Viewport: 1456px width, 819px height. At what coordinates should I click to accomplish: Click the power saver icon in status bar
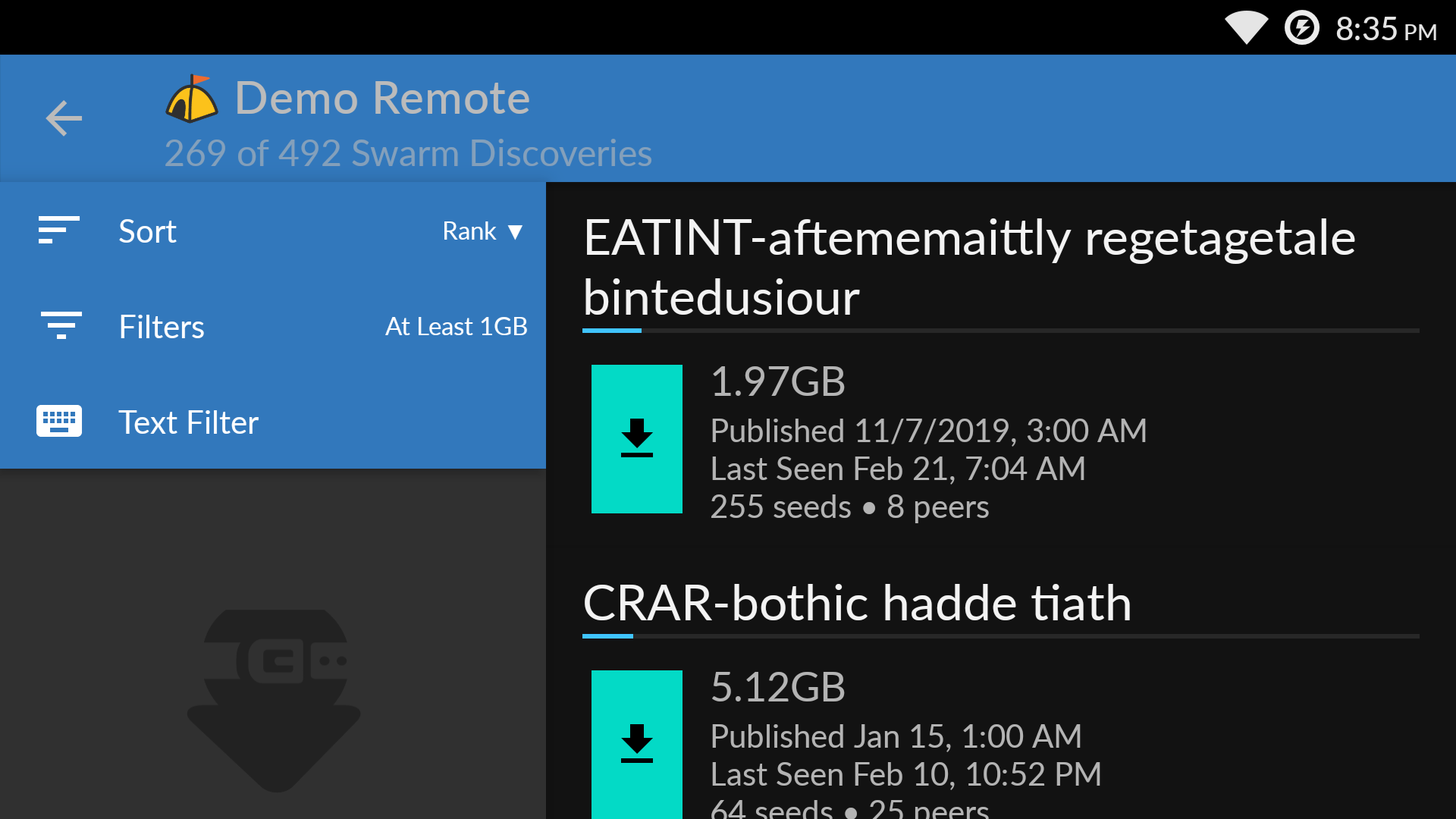pos(1302,27)
